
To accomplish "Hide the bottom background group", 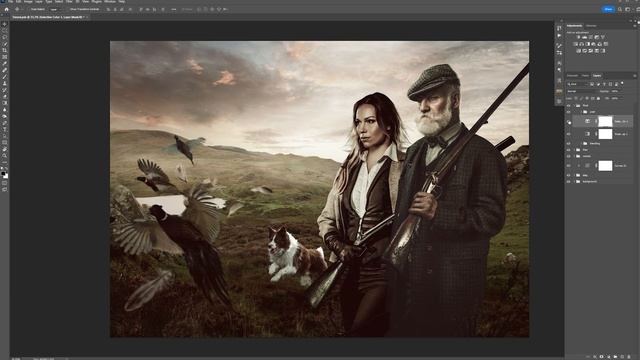I will pyautogui.click(x=568, y=181).
